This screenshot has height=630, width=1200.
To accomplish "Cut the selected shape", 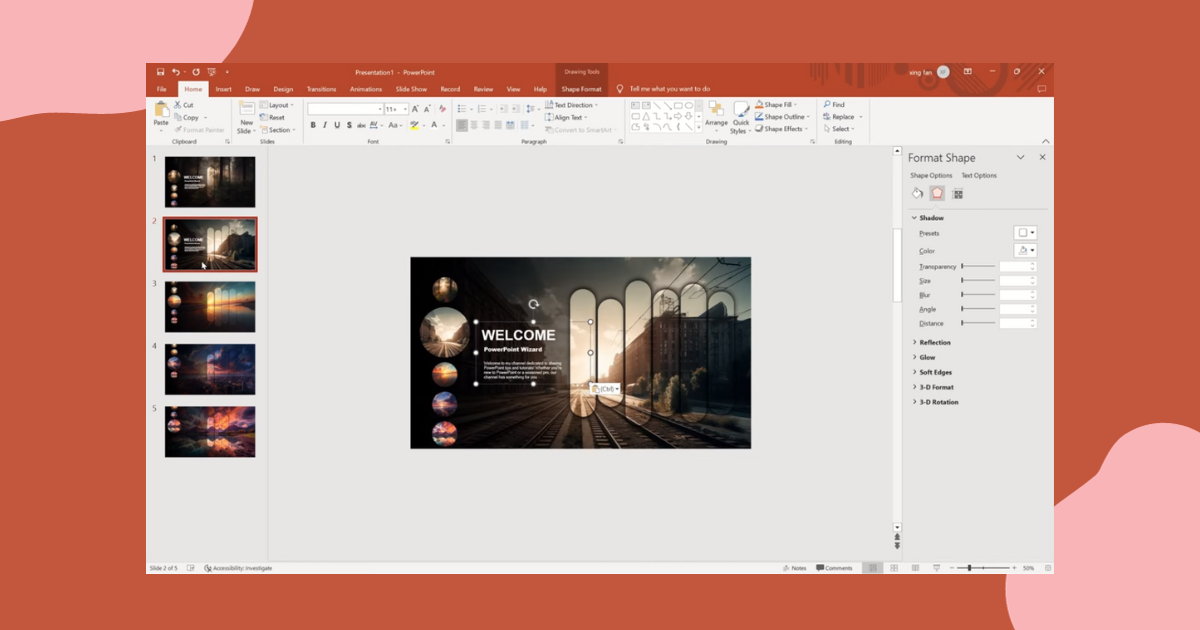I will [x=184, y=105].
